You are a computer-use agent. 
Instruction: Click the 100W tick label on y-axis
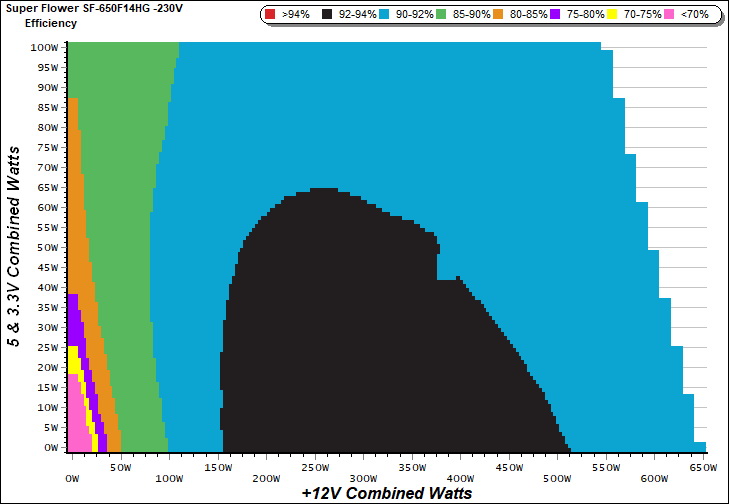(44, 47)
